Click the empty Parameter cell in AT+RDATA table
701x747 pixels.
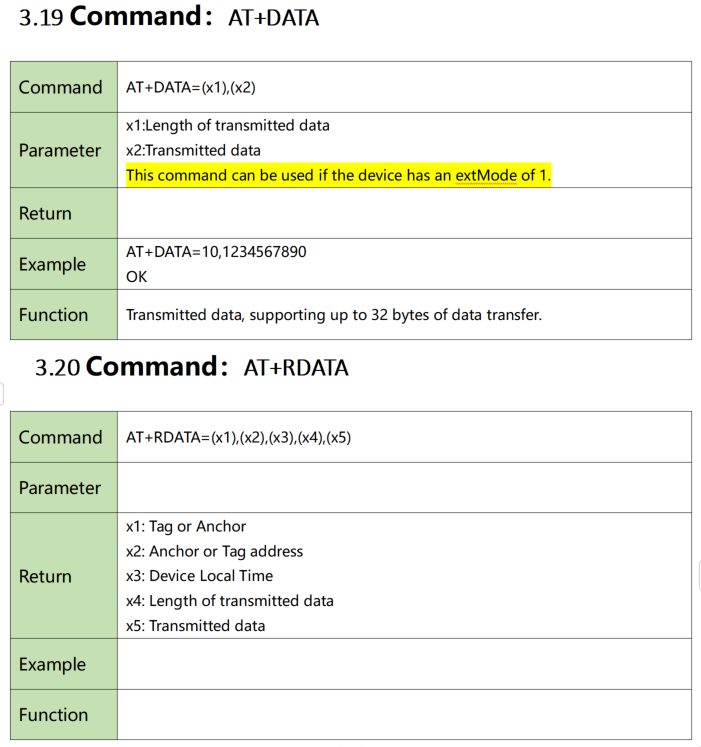404,487
